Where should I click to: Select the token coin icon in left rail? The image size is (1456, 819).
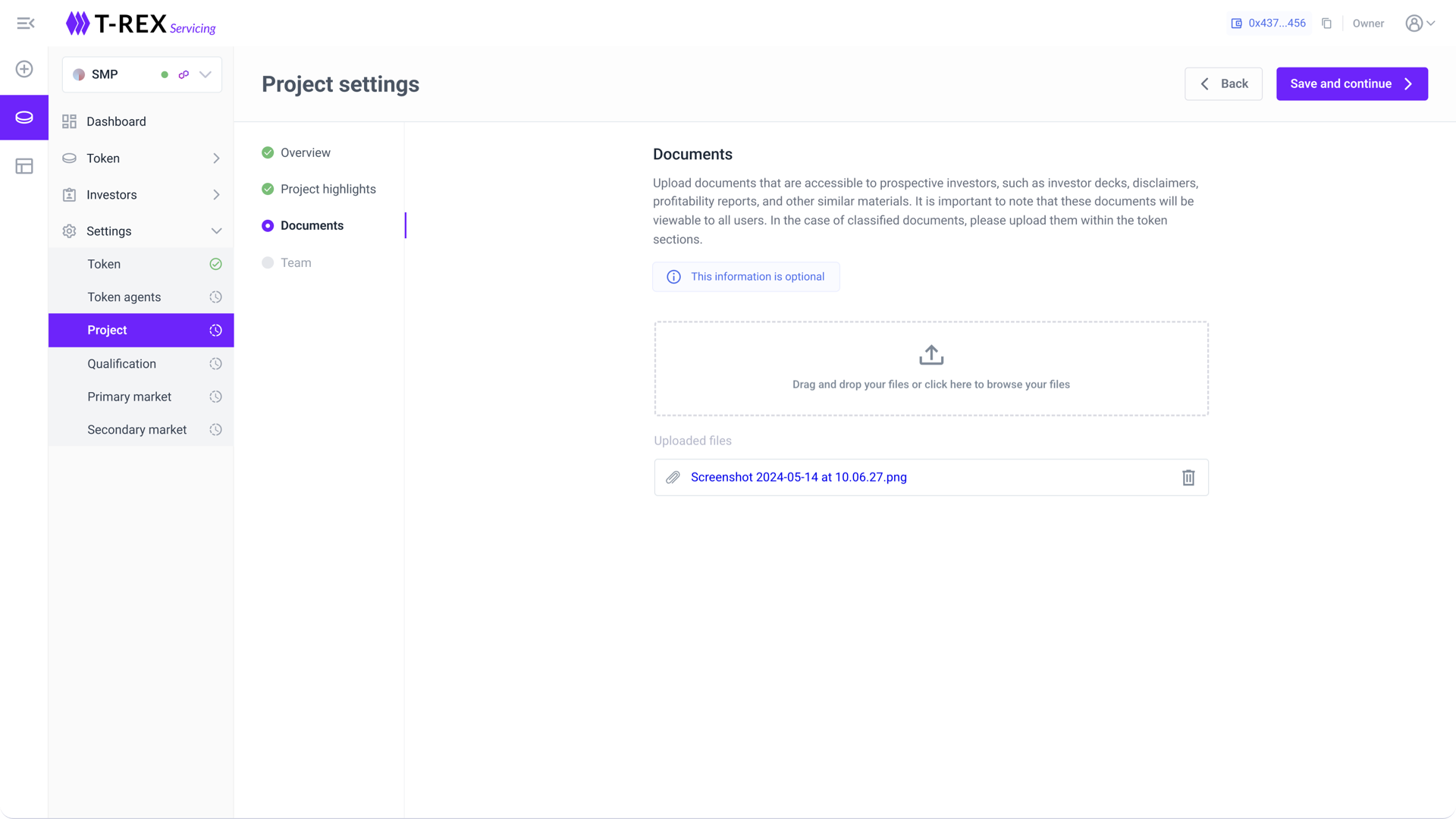tap(24, 118)
